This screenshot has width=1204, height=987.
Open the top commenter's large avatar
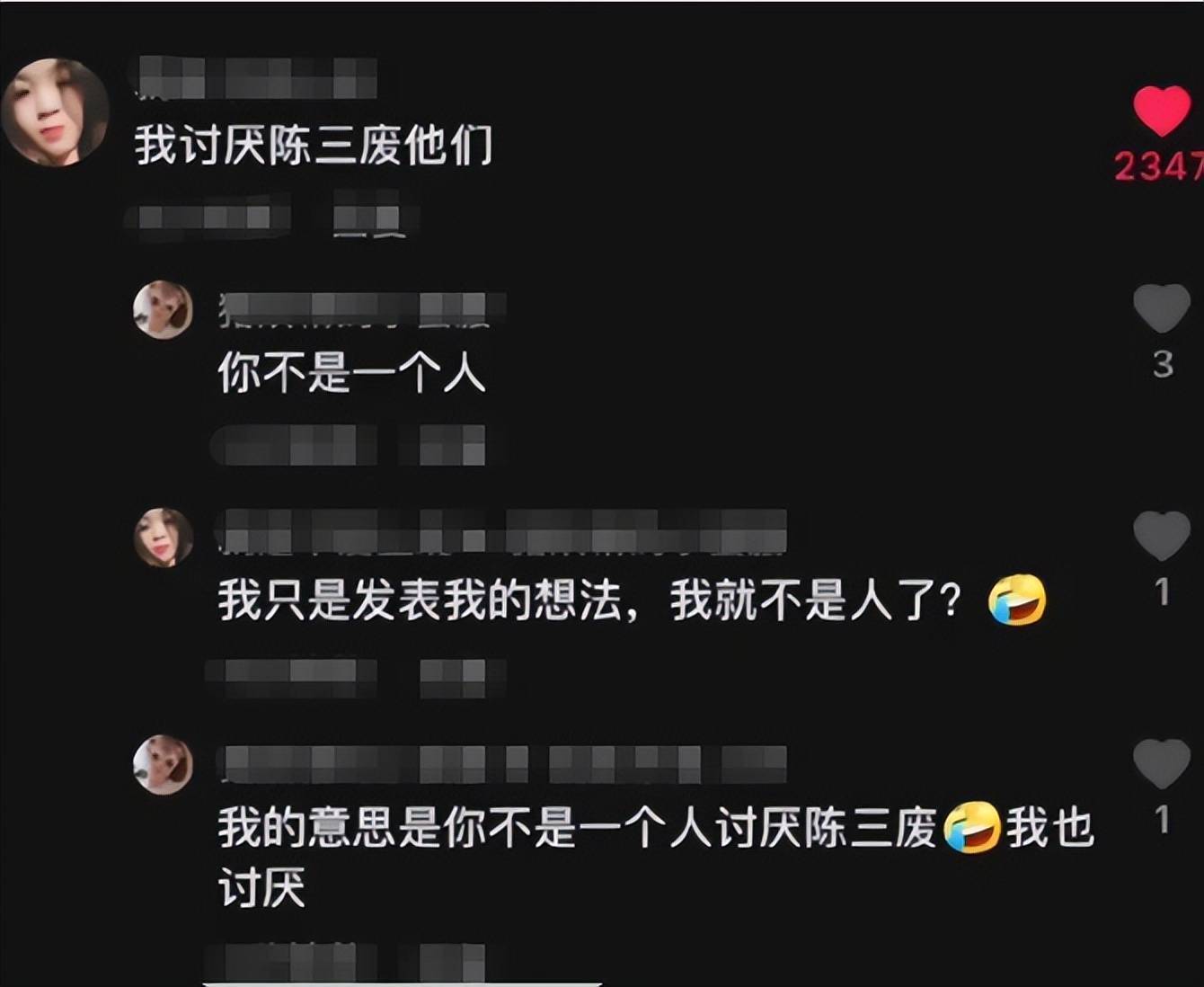(x=56, y=112)
